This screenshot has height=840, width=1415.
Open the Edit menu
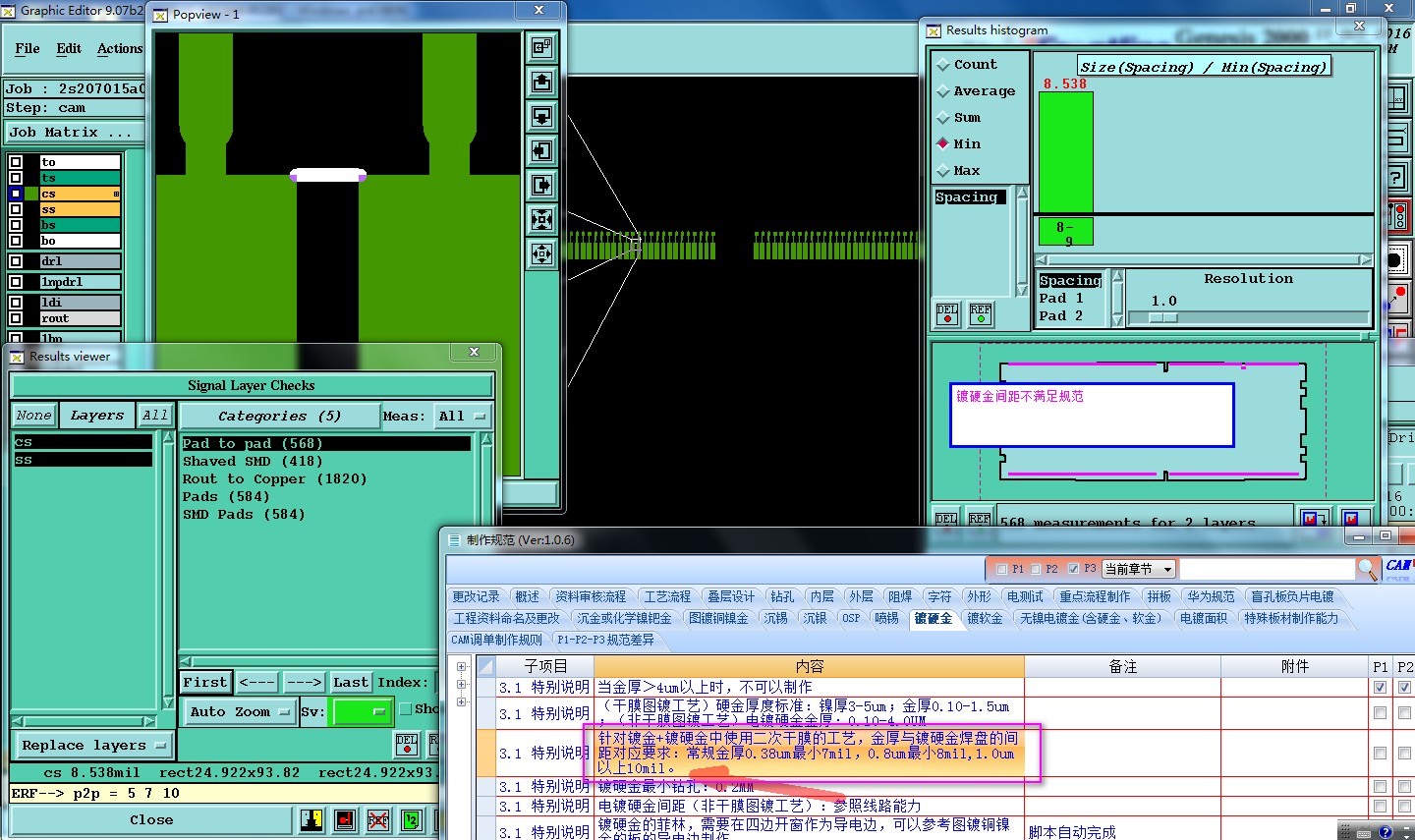69,48
